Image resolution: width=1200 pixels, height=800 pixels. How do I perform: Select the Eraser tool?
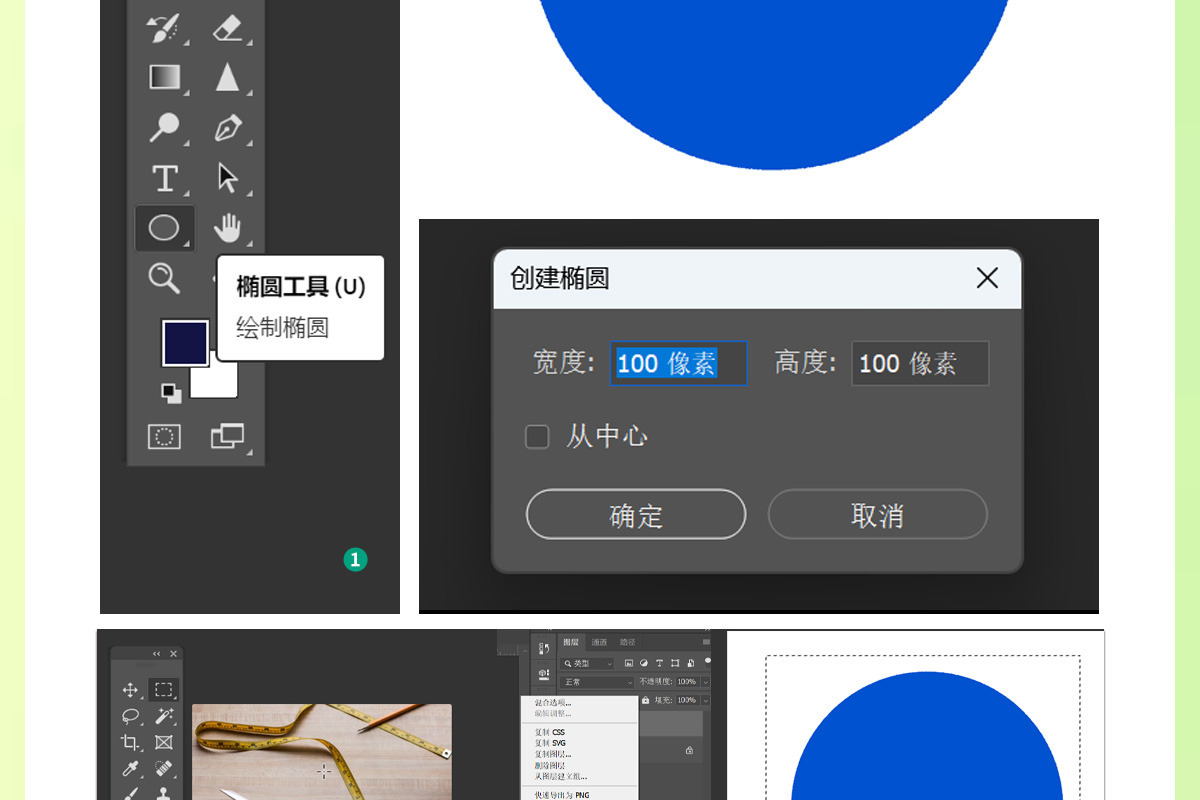click(x=228, y=28)
